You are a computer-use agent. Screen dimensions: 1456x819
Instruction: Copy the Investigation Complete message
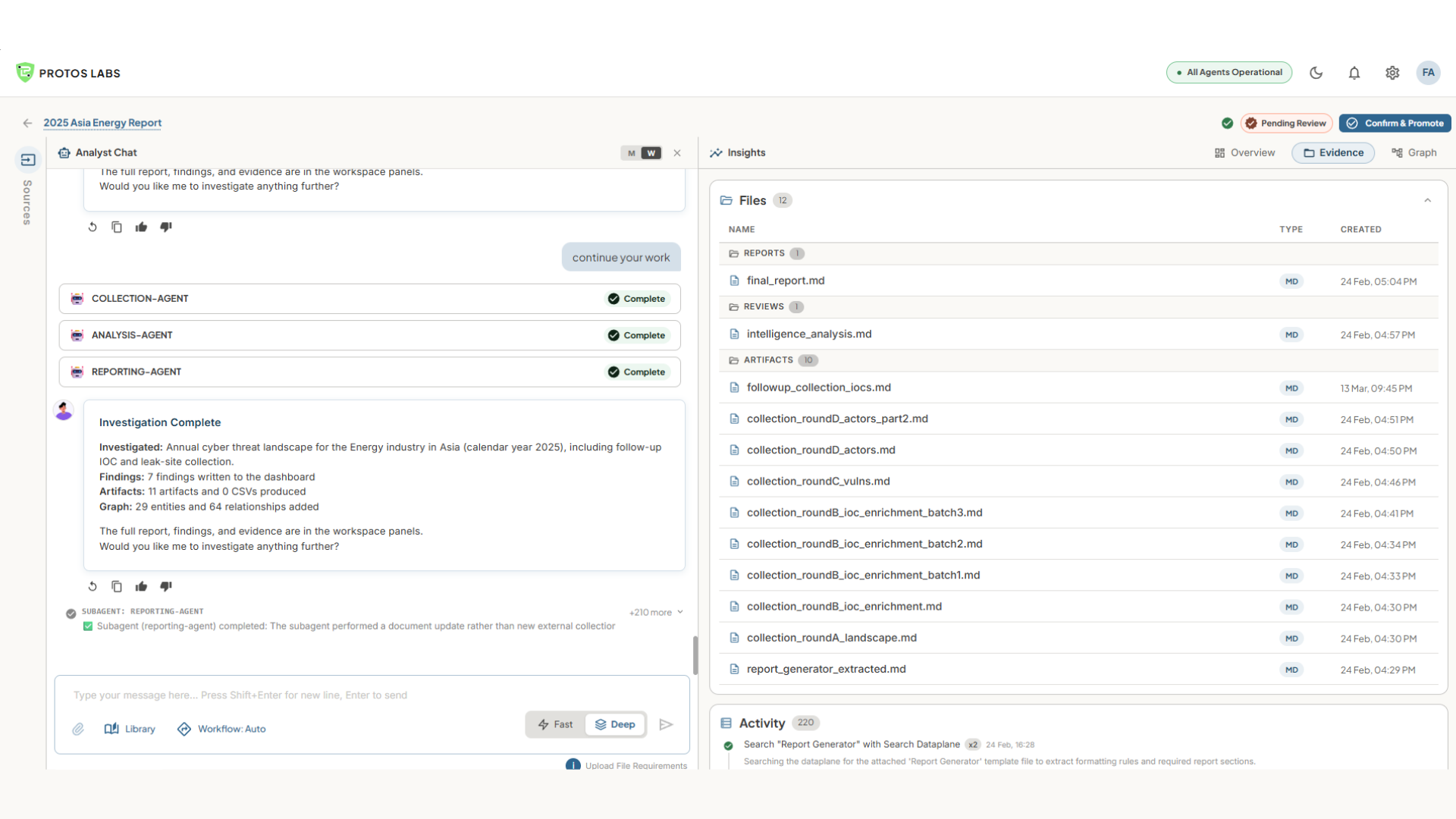click(117, 586)
